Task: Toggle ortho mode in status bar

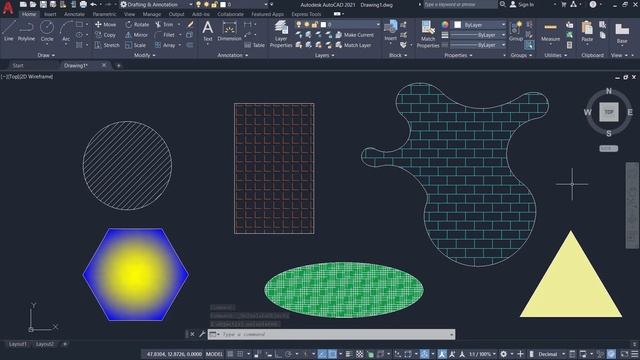Action: [x=278, y=354]
